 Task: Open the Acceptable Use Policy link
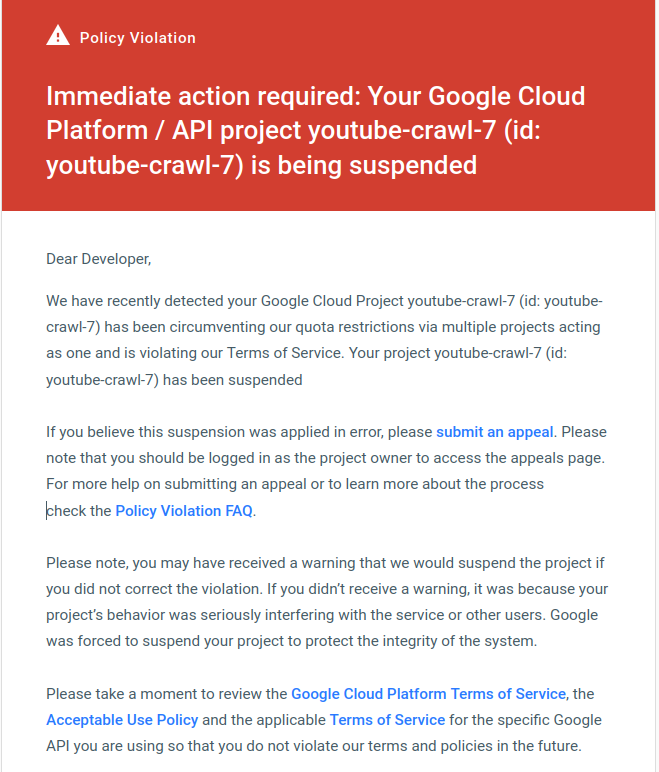coord(122,720)
